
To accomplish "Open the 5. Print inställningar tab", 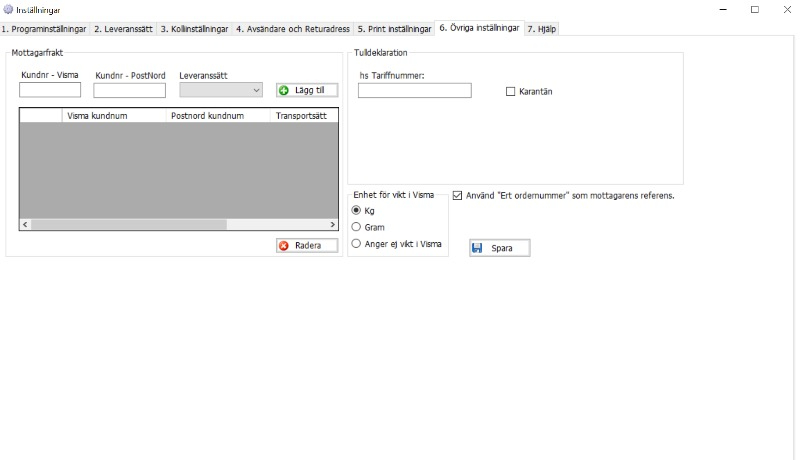I will (x=394, y=29).
